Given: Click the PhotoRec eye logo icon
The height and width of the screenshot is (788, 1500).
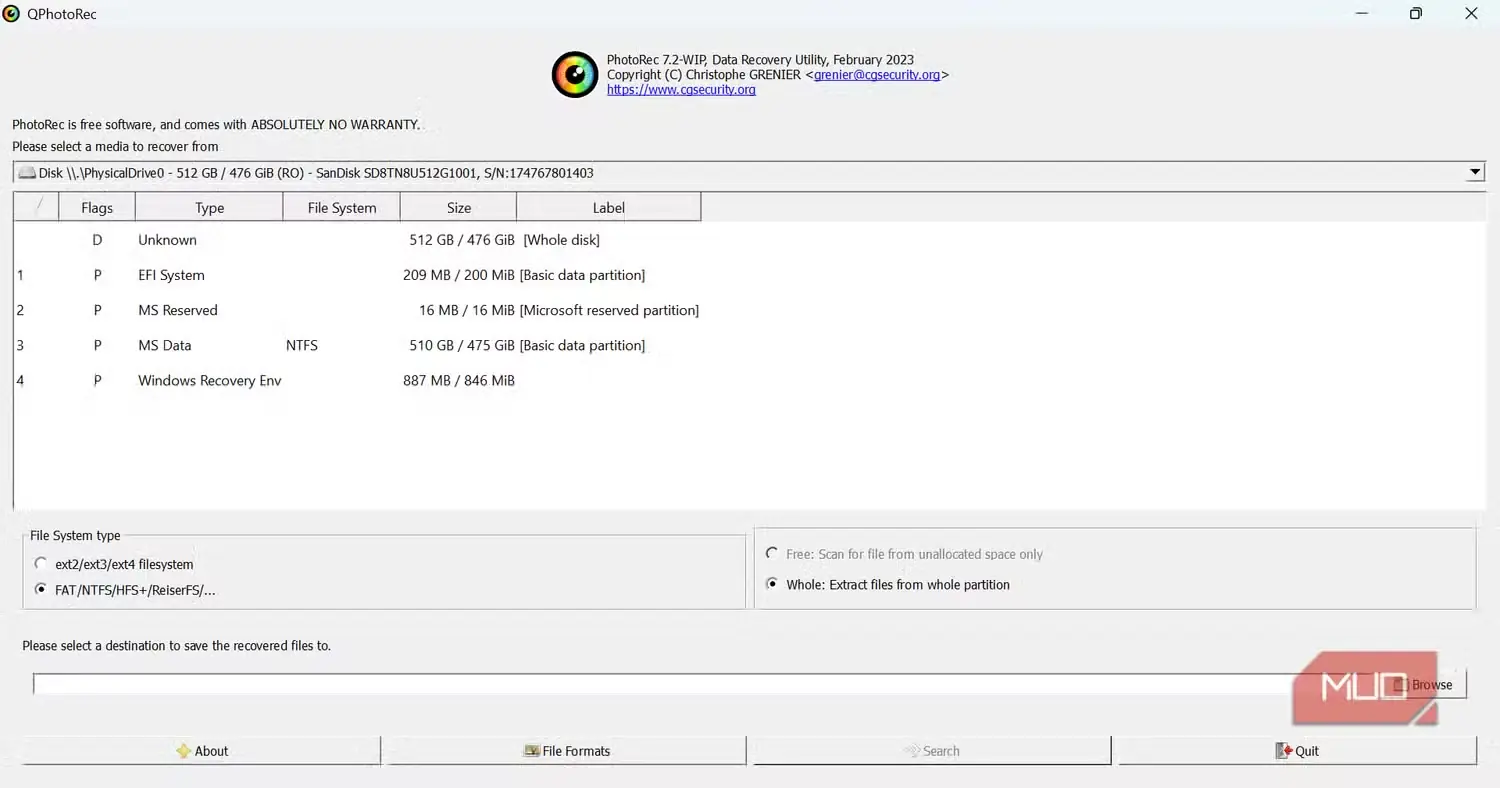Looking at the screenshot, I should coord(575,74).
